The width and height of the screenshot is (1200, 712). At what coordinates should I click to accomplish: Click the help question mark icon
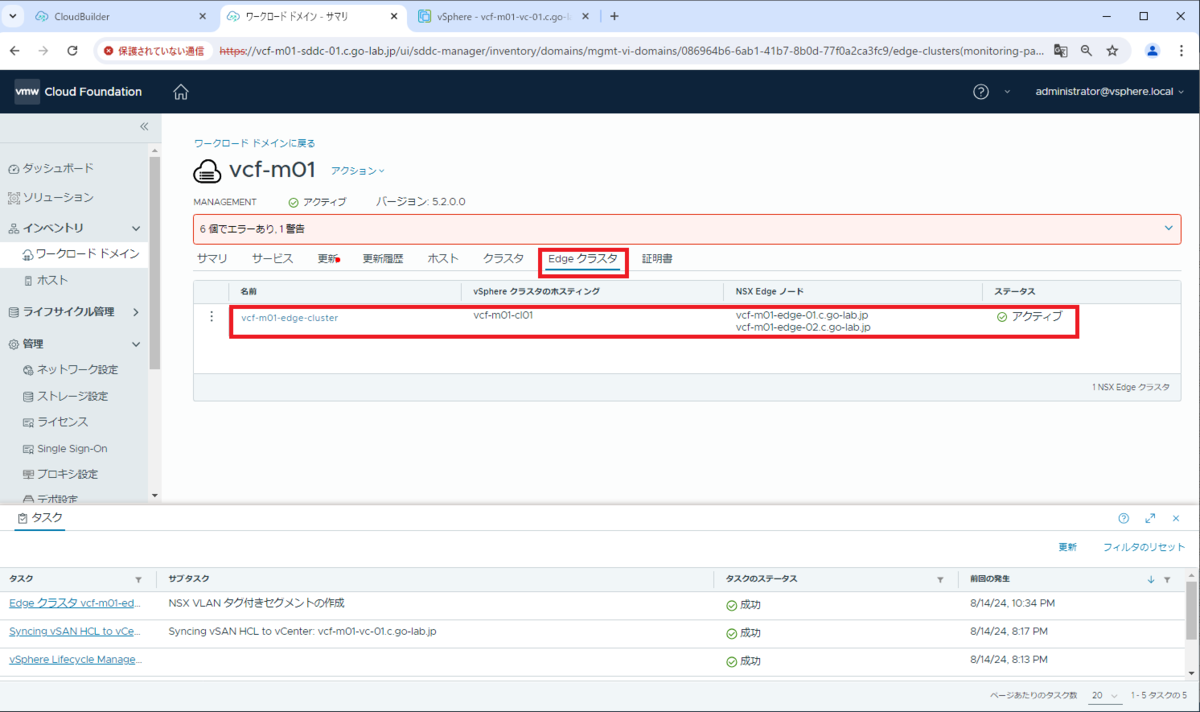coord(981,92)
